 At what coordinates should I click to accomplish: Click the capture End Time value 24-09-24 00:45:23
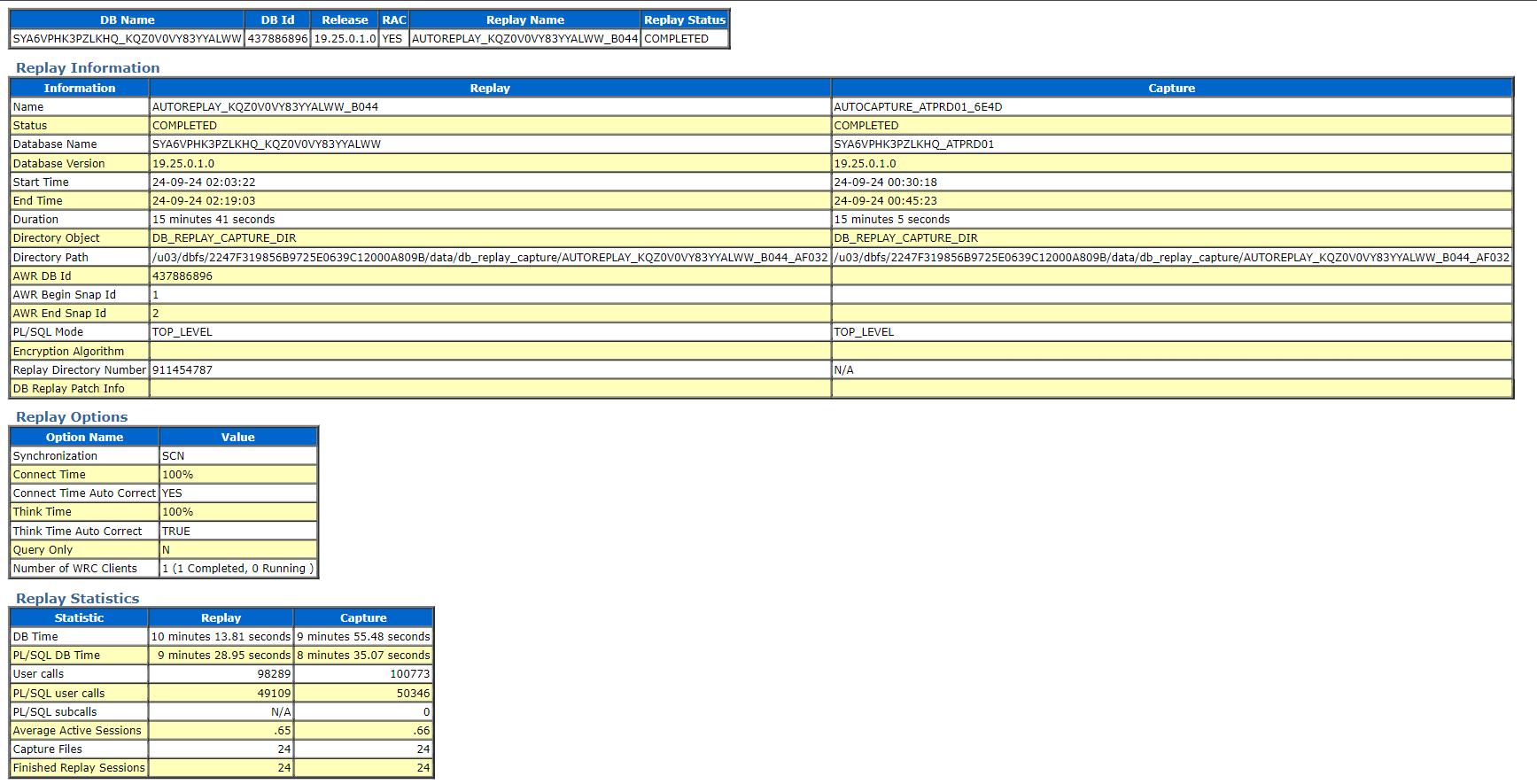885,201
